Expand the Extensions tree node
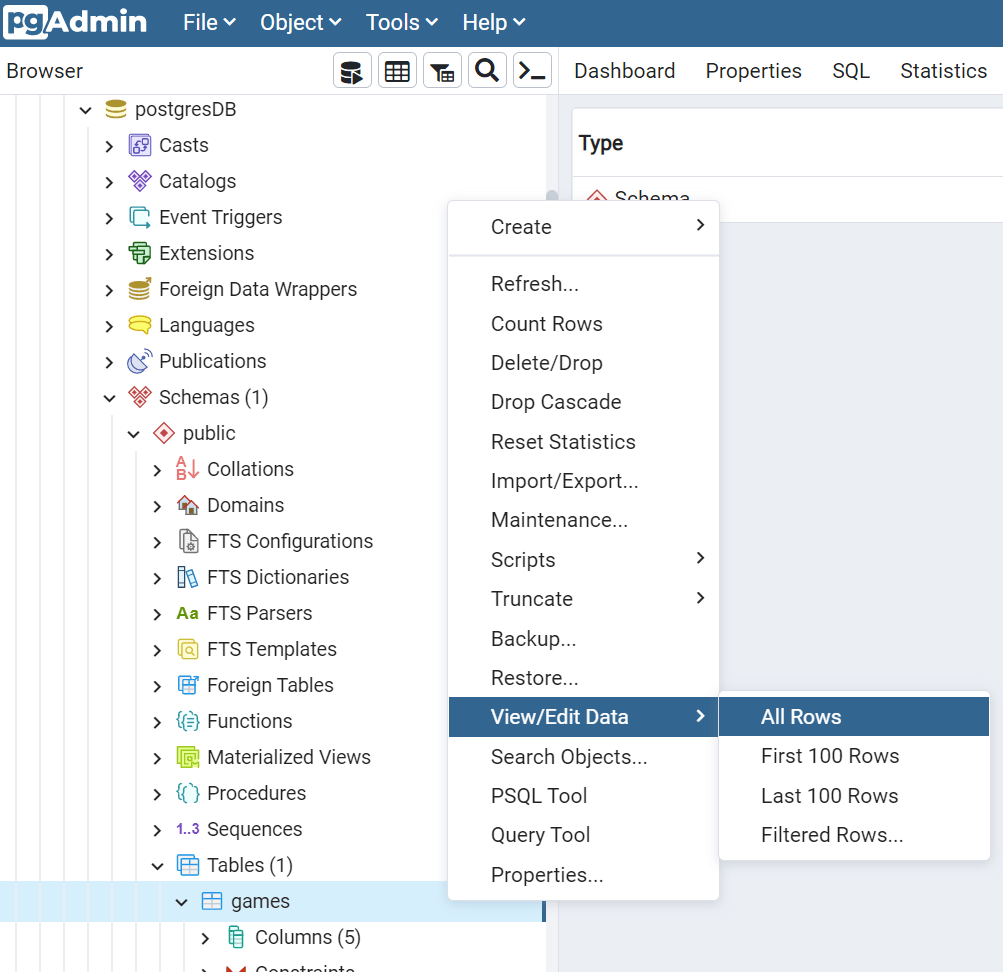The image size is (1003, 972). (110, 253)
